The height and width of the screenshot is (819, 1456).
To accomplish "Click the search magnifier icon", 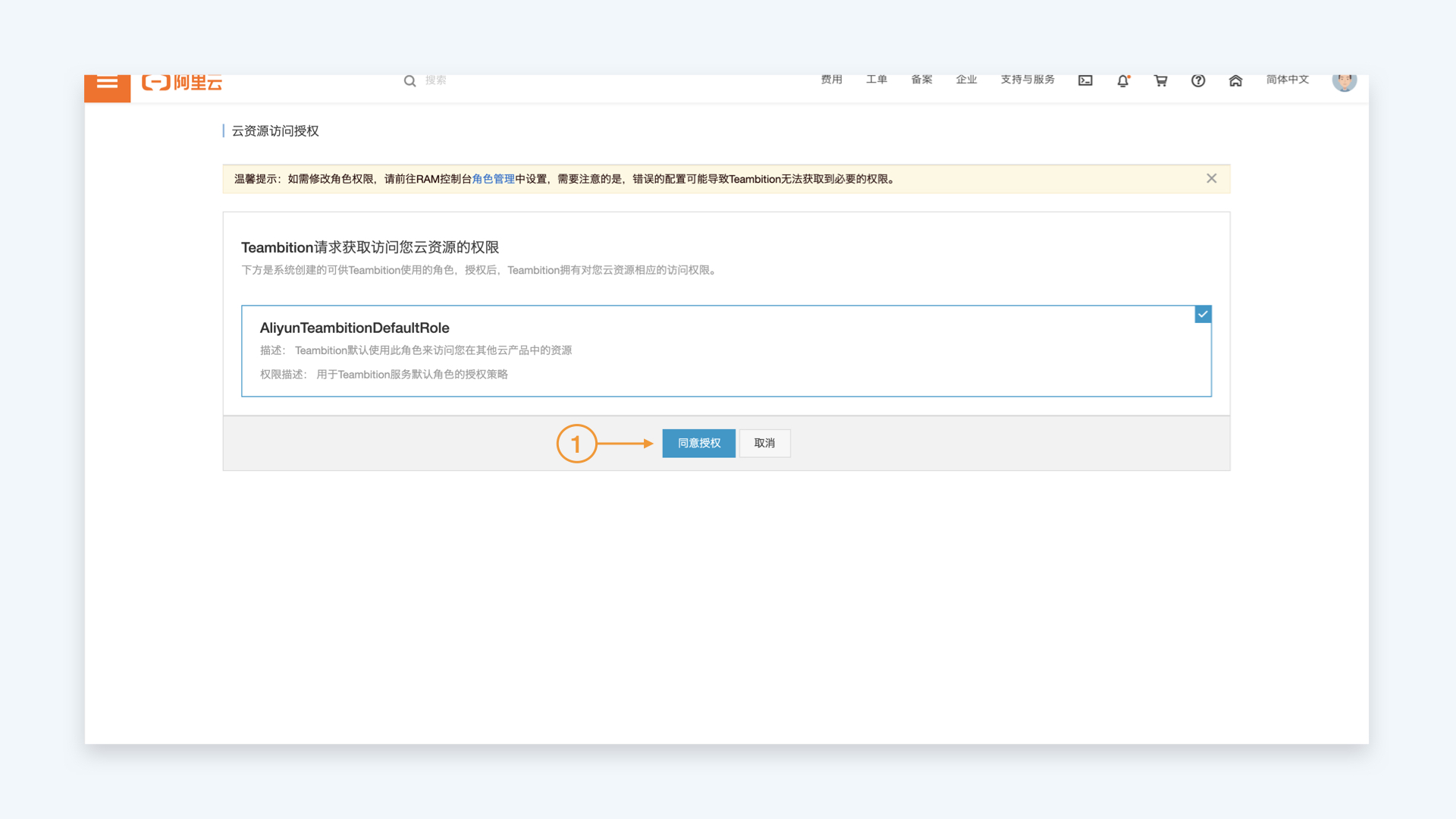I will click(x=409, y=80).
